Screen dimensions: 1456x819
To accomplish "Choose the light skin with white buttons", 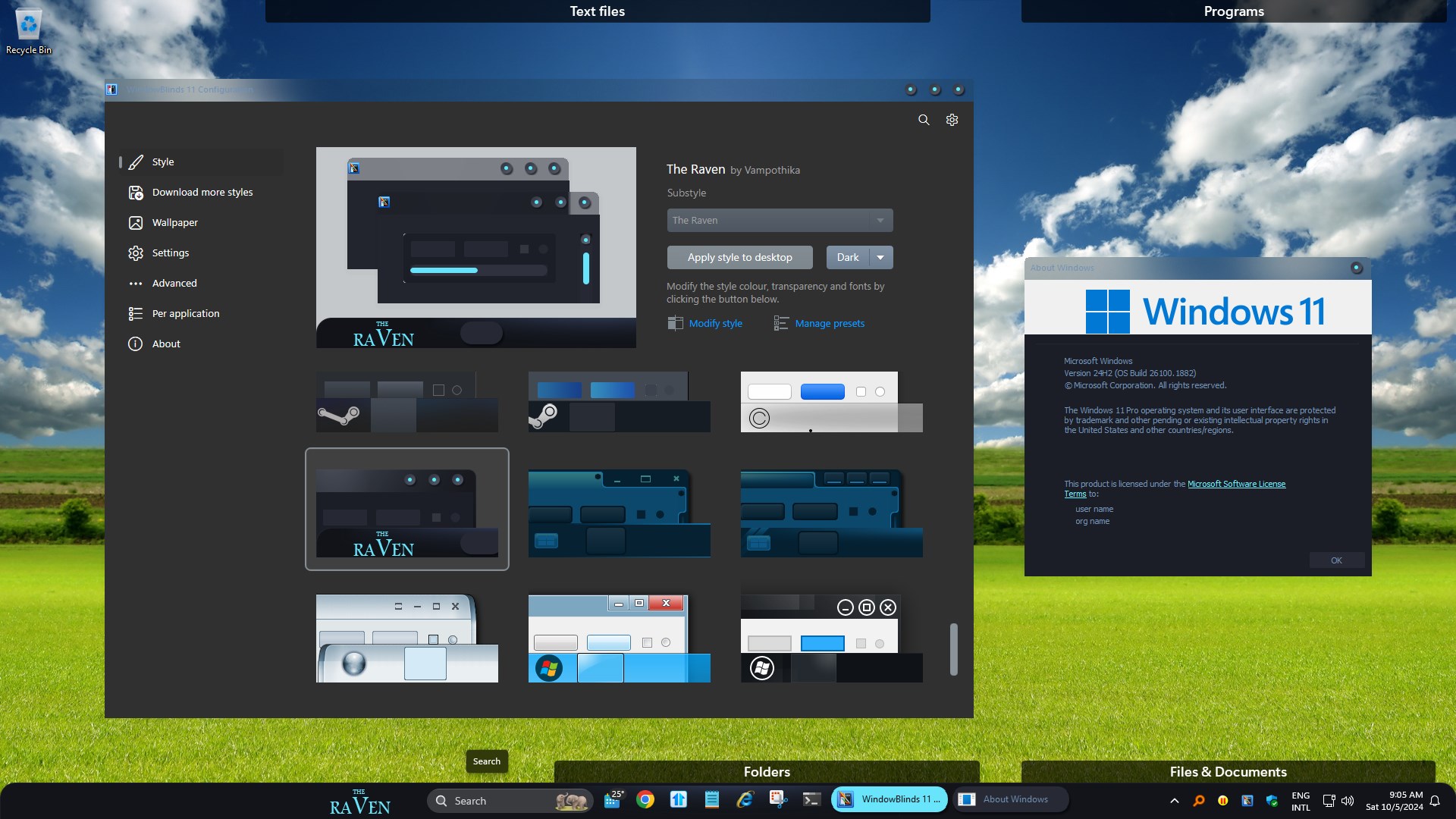I will [x=832, y=402].
